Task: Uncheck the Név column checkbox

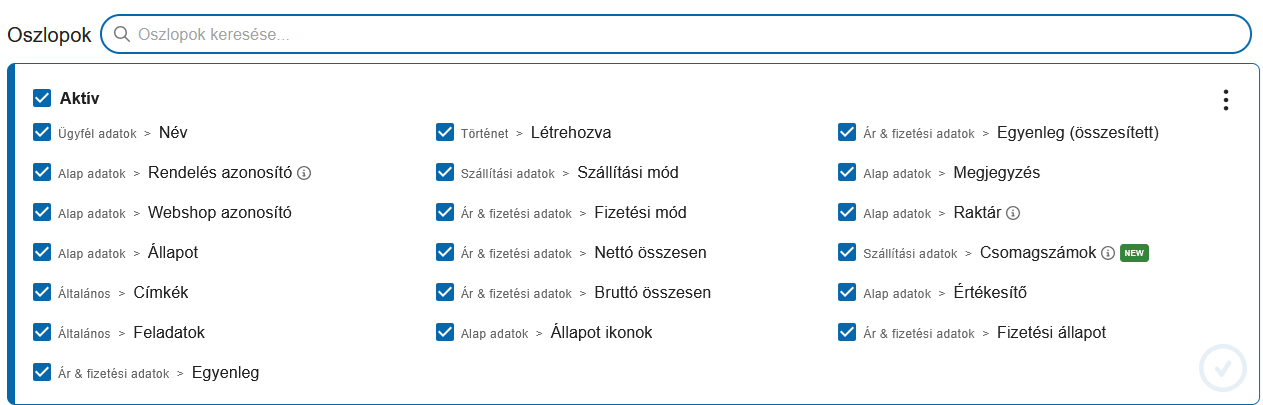Action: coord(42,132)
